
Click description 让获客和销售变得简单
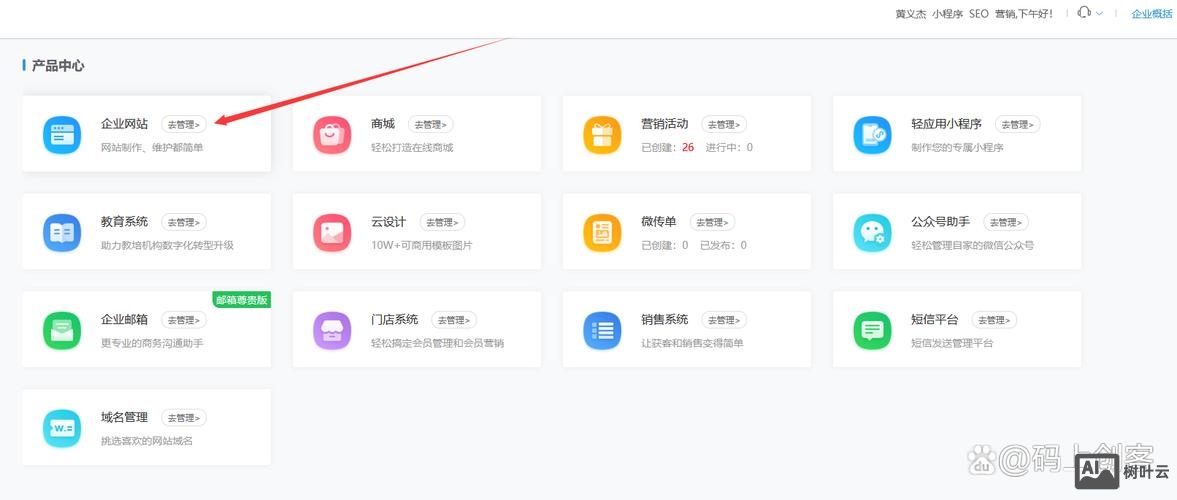coord(692,343)
